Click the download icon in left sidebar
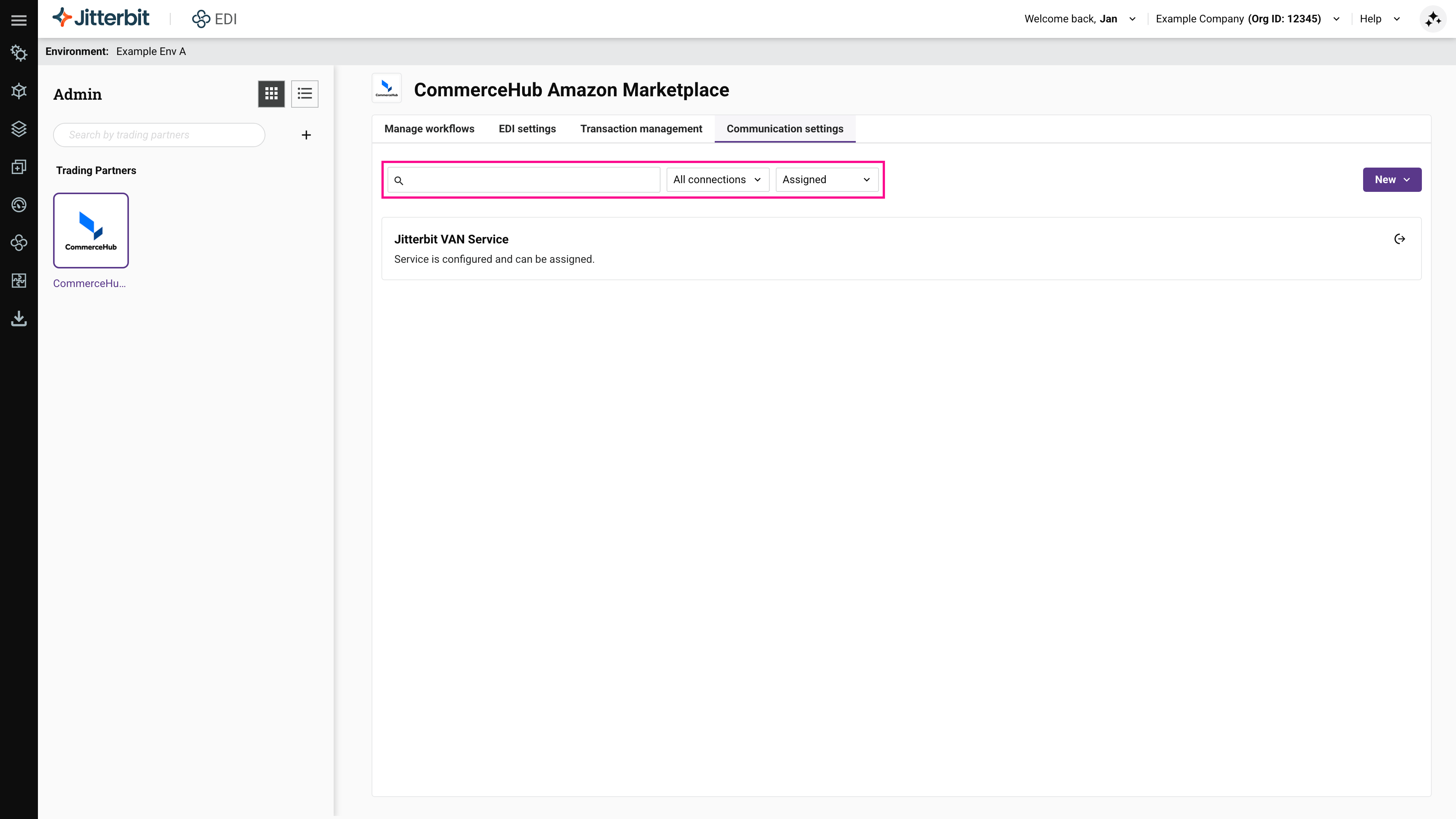Viewport: 1456px width, 819px height. [x=19, y=318]
